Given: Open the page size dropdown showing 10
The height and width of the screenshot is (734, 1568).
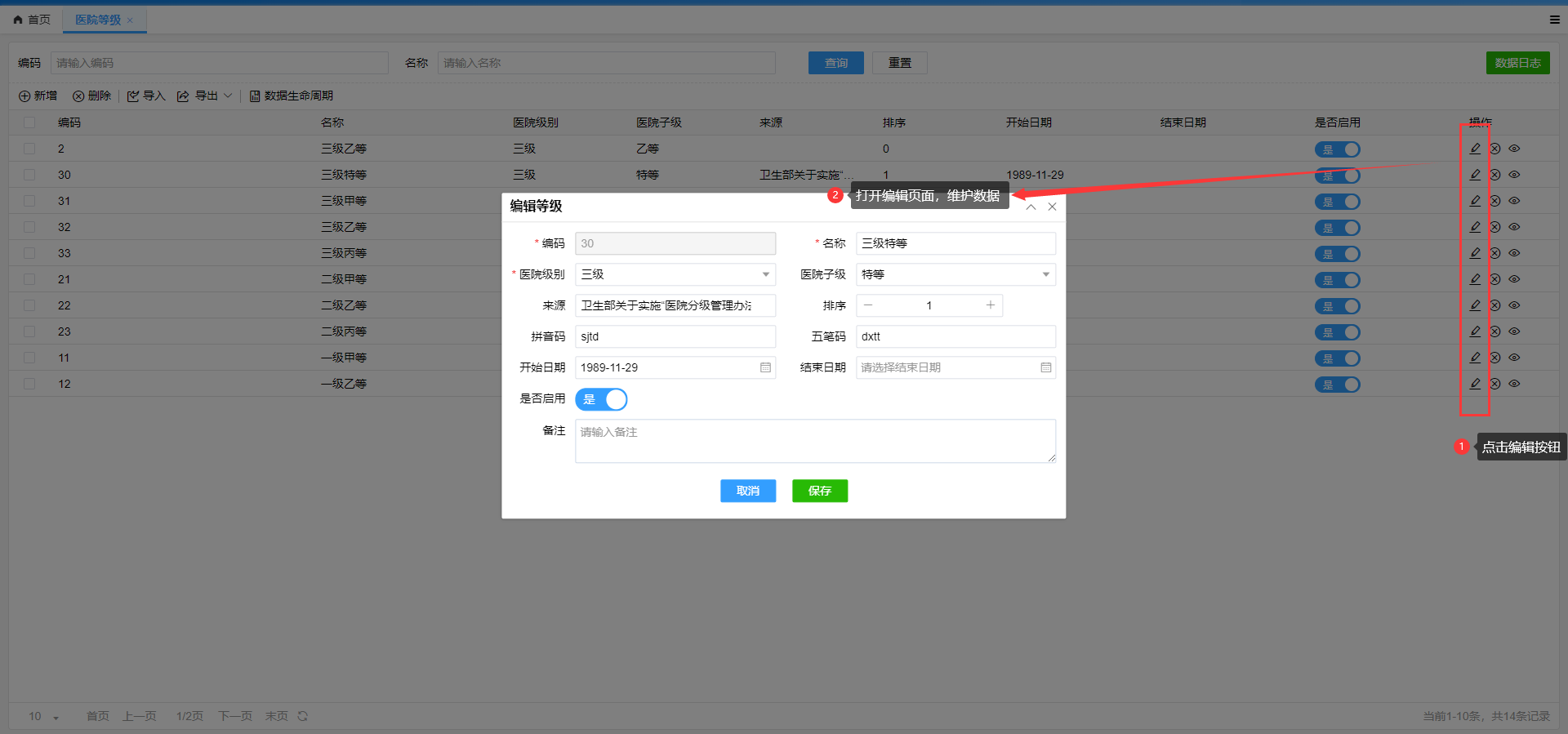Looking at the screenshot, I should pyautogui.click(x=44, y=717).
